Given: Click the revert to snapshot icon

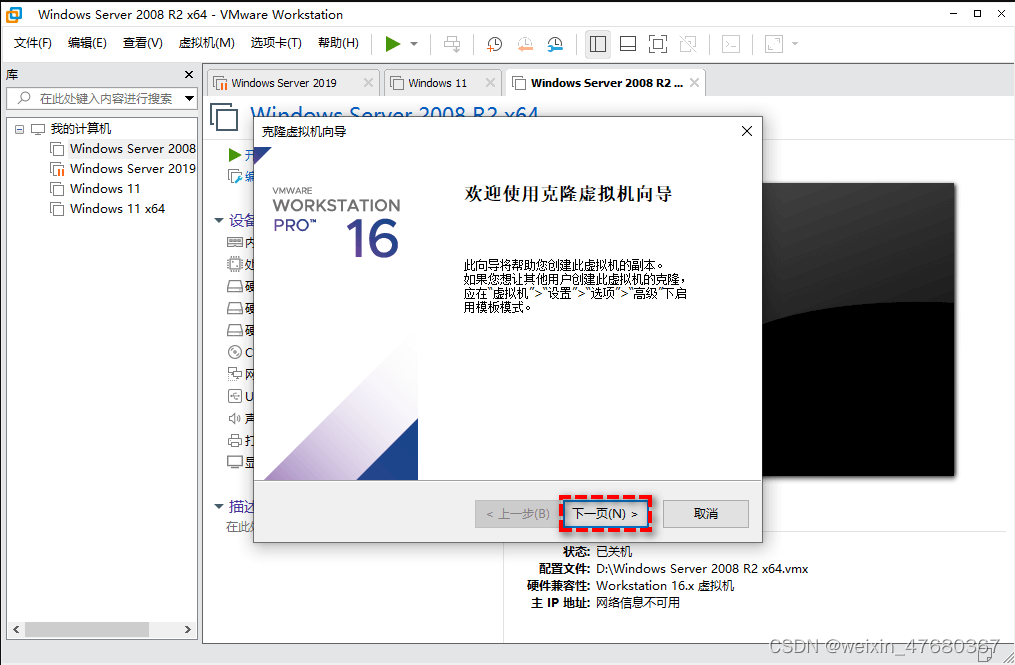Looking at the screenshot, I should pos(525,44).
